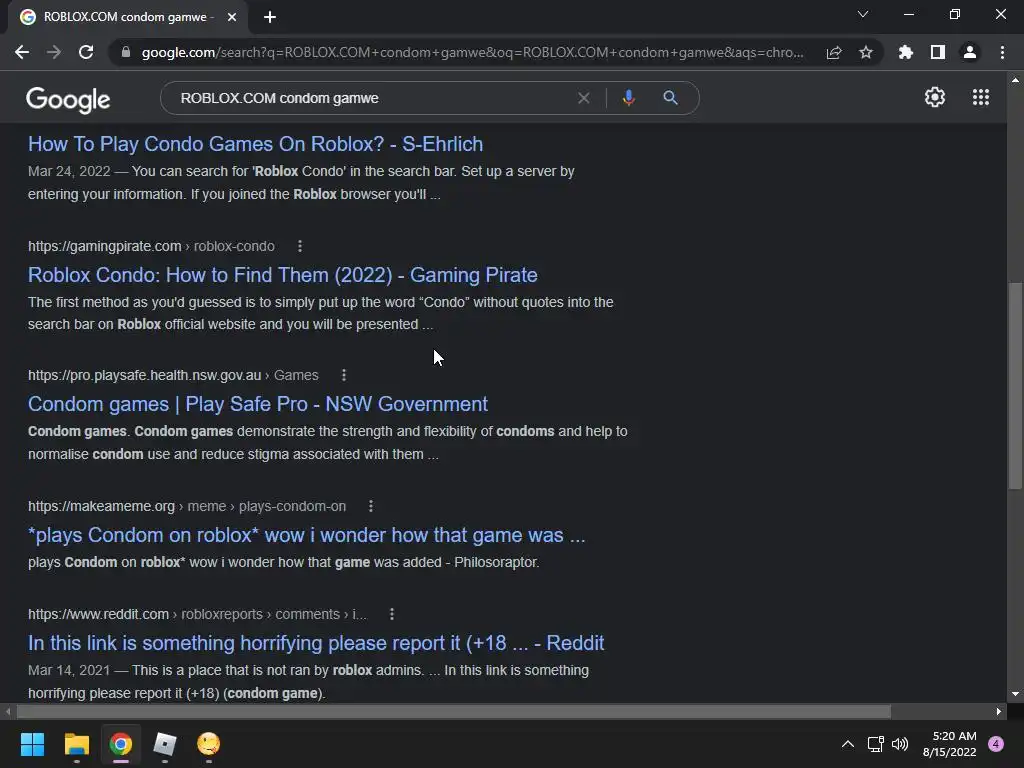
Task: Click the Google logo
Action: (x=68, y=99)
